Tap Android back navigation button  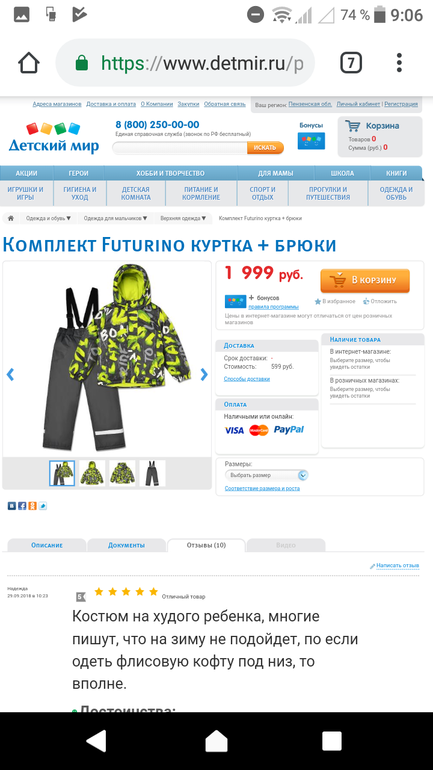96,741
